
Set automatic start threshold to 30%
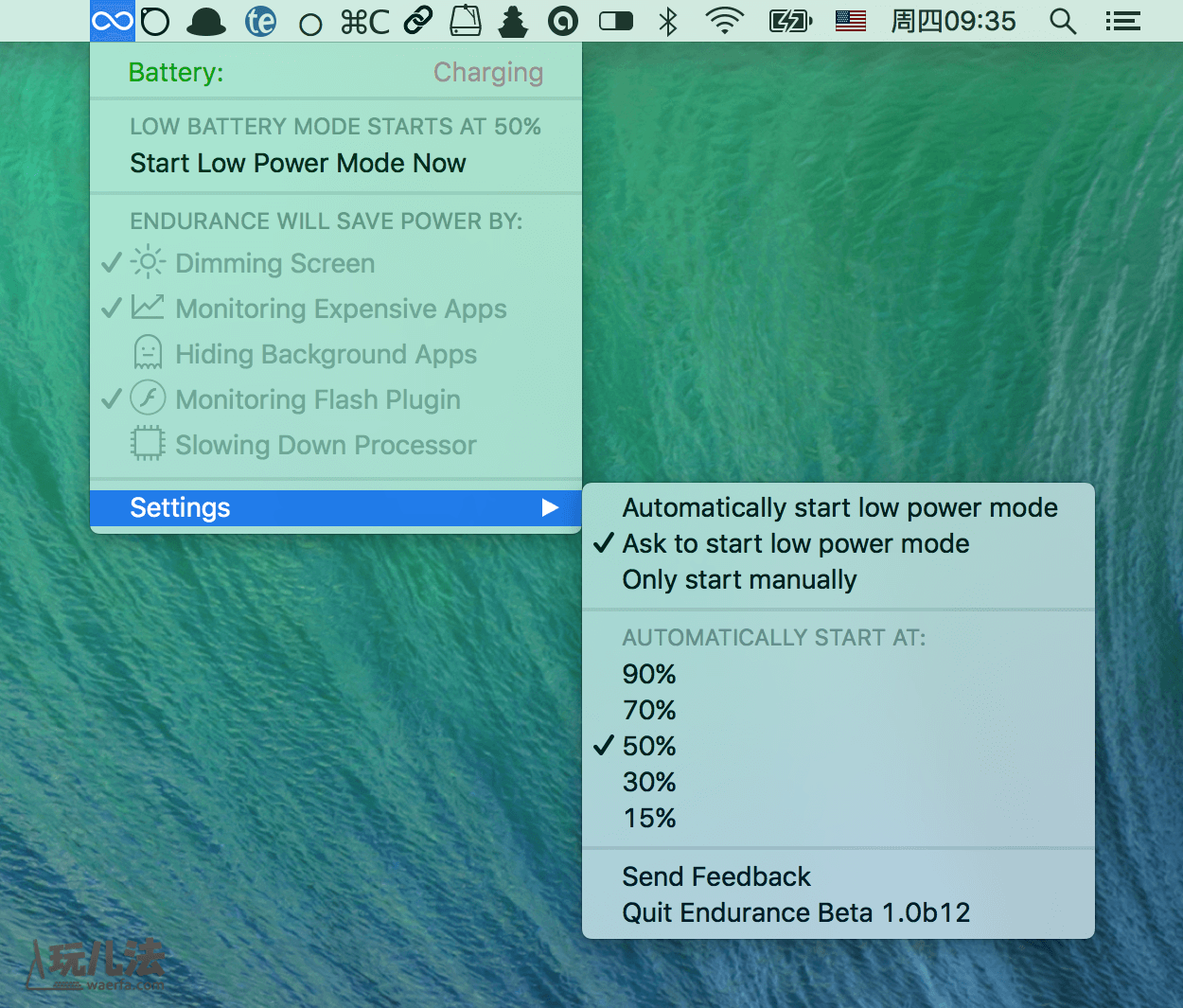pos(839,782)
